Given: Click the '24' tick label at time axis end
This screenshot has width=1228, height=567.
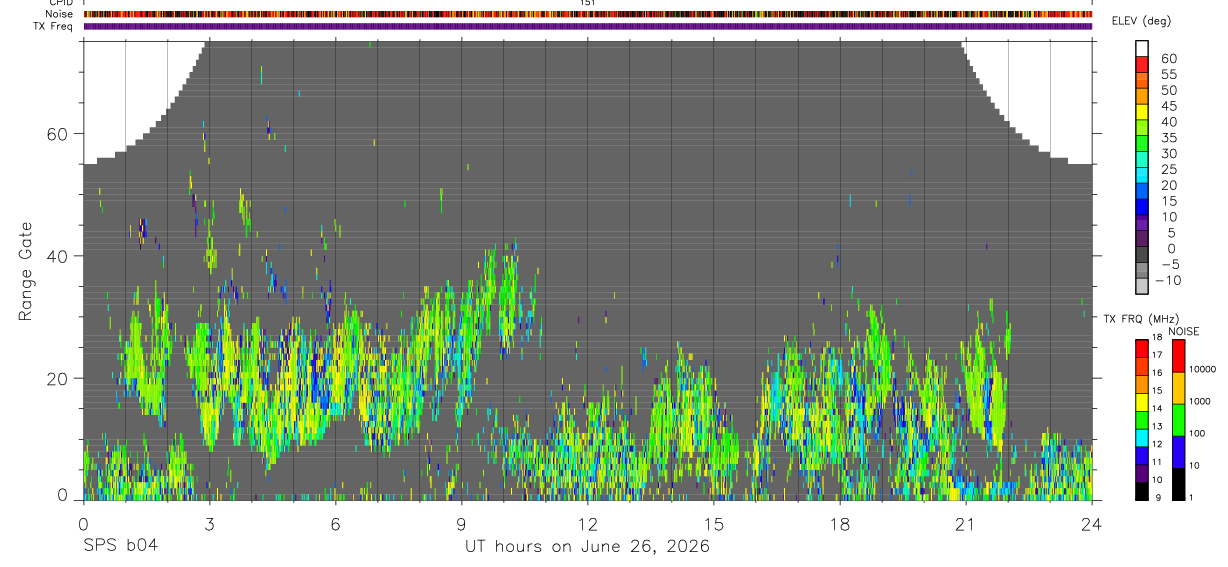Looking at the screenshot, I should [1091, 524].
